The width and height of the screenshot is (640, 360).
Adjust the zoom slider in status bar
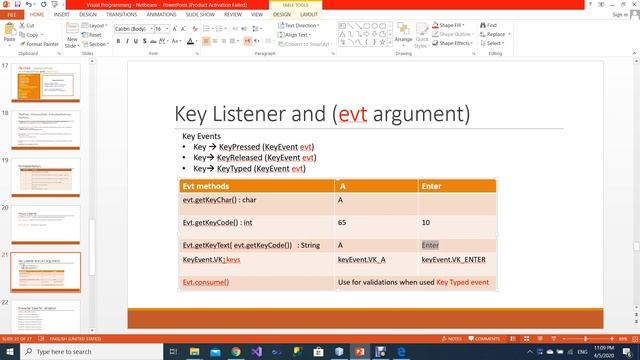point(586,339)
